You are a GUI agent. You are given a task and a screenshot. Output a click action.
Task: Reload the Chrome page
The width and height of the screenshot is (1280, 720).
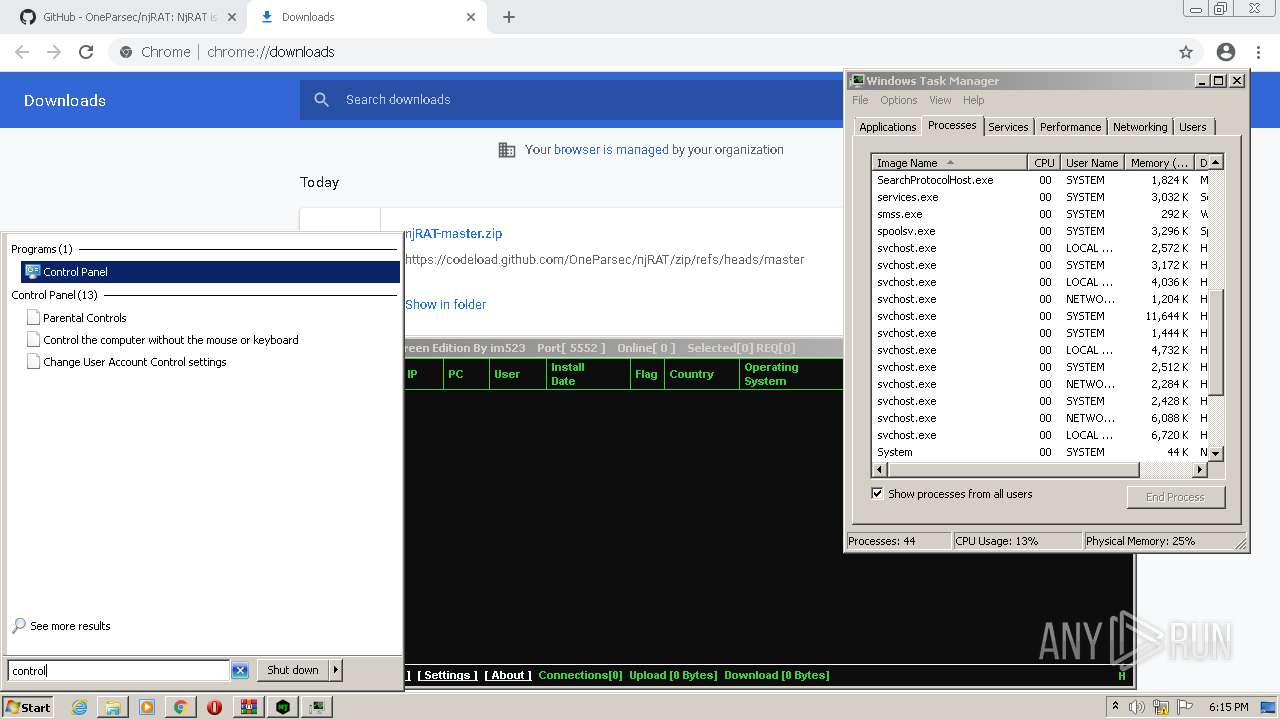[86, 52]
